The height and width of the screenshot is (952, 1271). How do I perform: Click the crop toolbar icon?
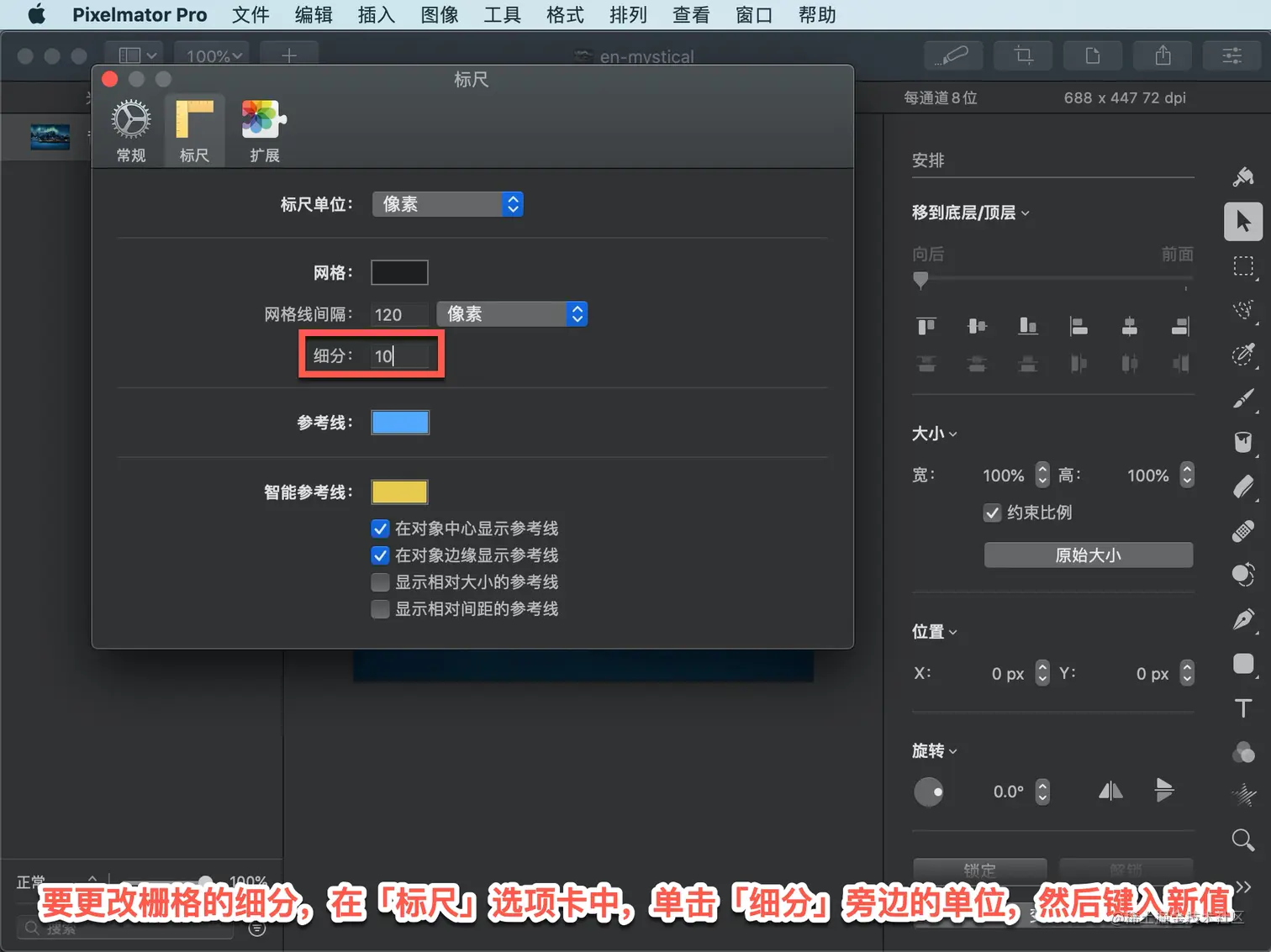point(1023,55)
